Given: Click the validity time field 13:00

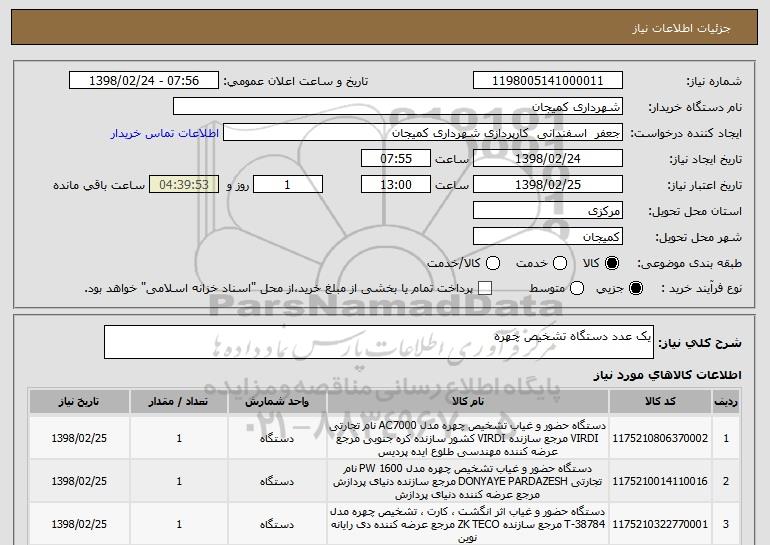Looking at the screenshot, I should coord(396,185).
